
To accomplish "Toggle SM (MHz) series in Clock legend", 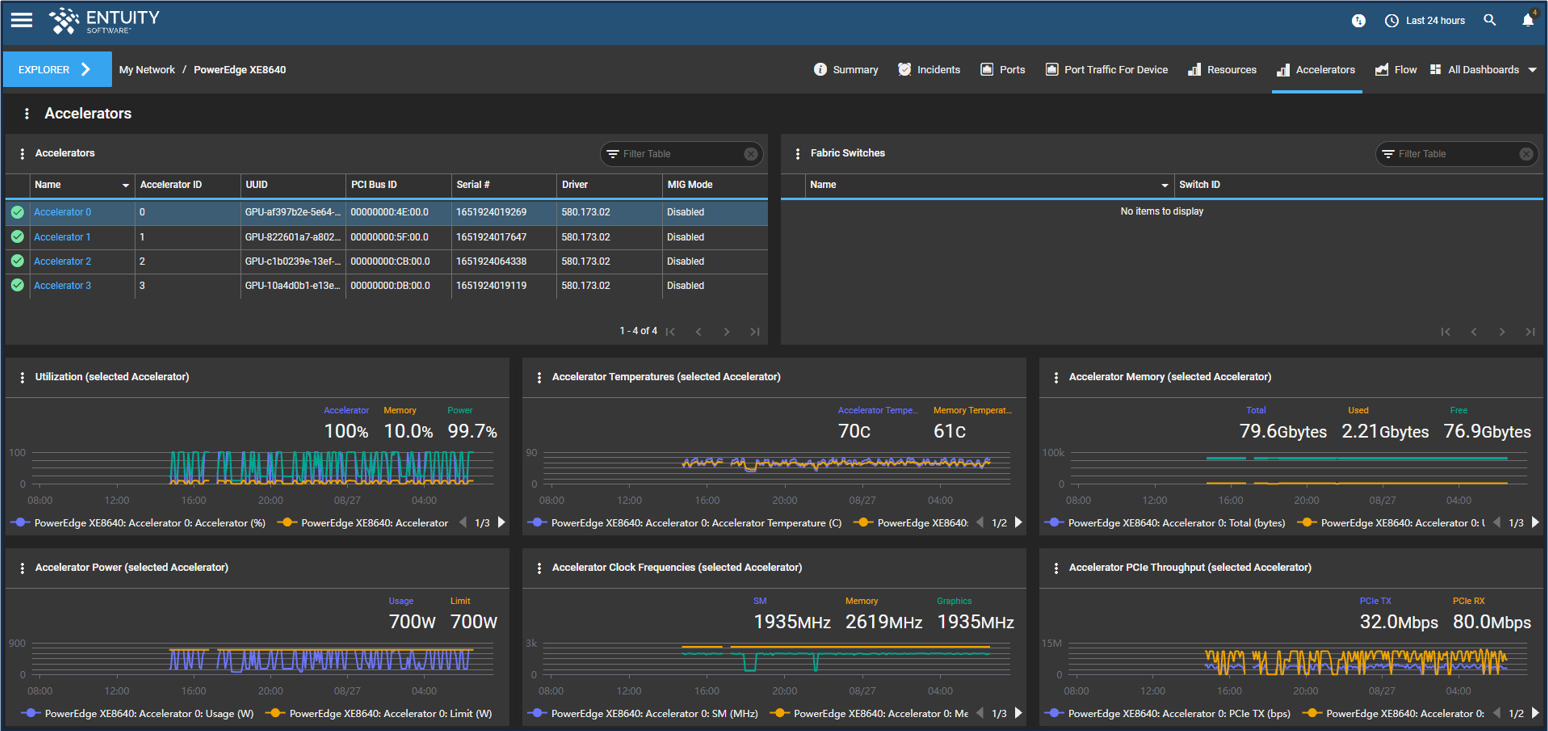I will pos(641,714).
